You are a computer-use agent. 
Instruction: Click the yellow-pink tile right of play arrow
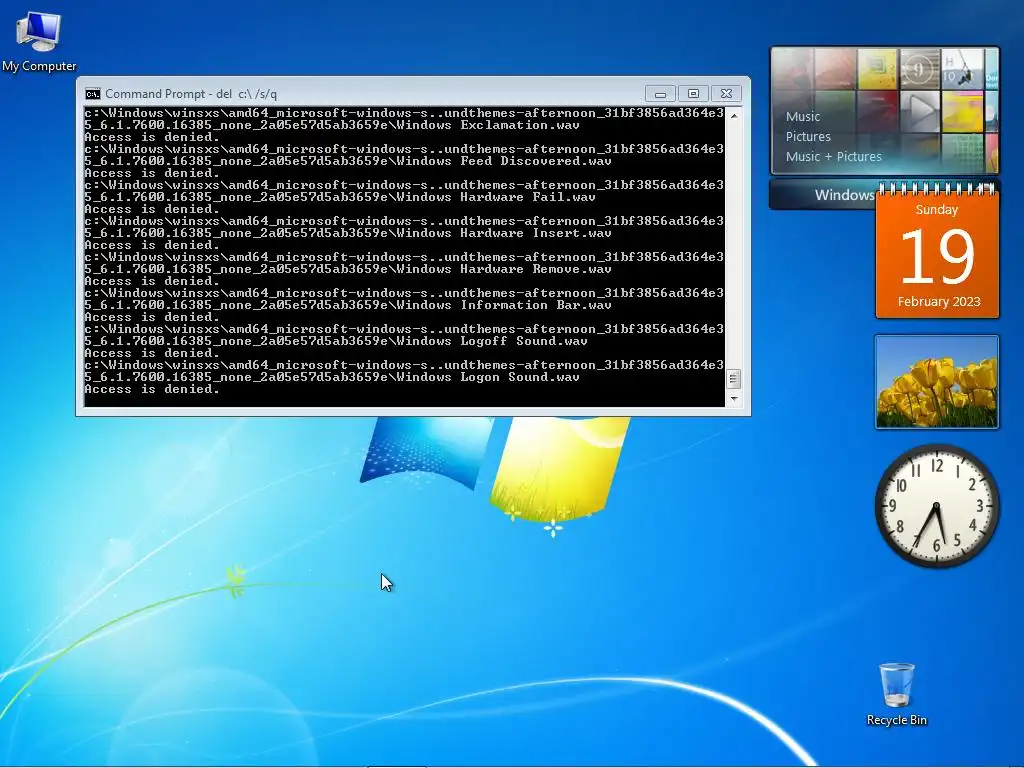coord(962,112)
